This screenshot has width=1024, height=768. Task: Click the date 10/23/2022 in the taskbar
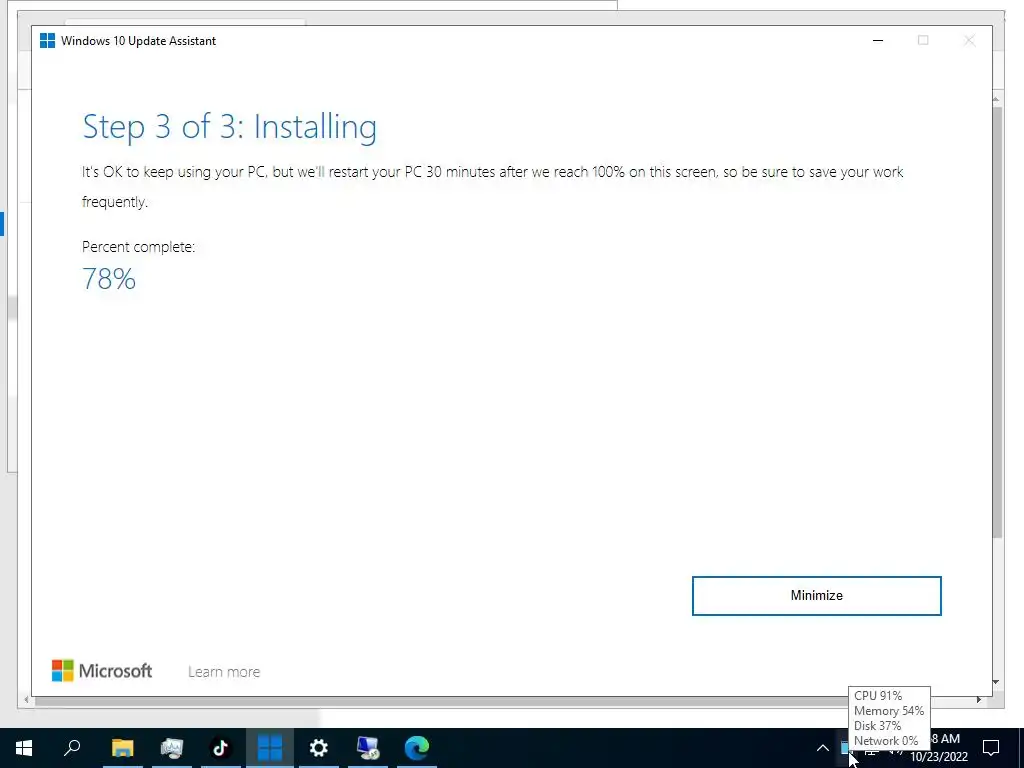click(x=939, y=757)
